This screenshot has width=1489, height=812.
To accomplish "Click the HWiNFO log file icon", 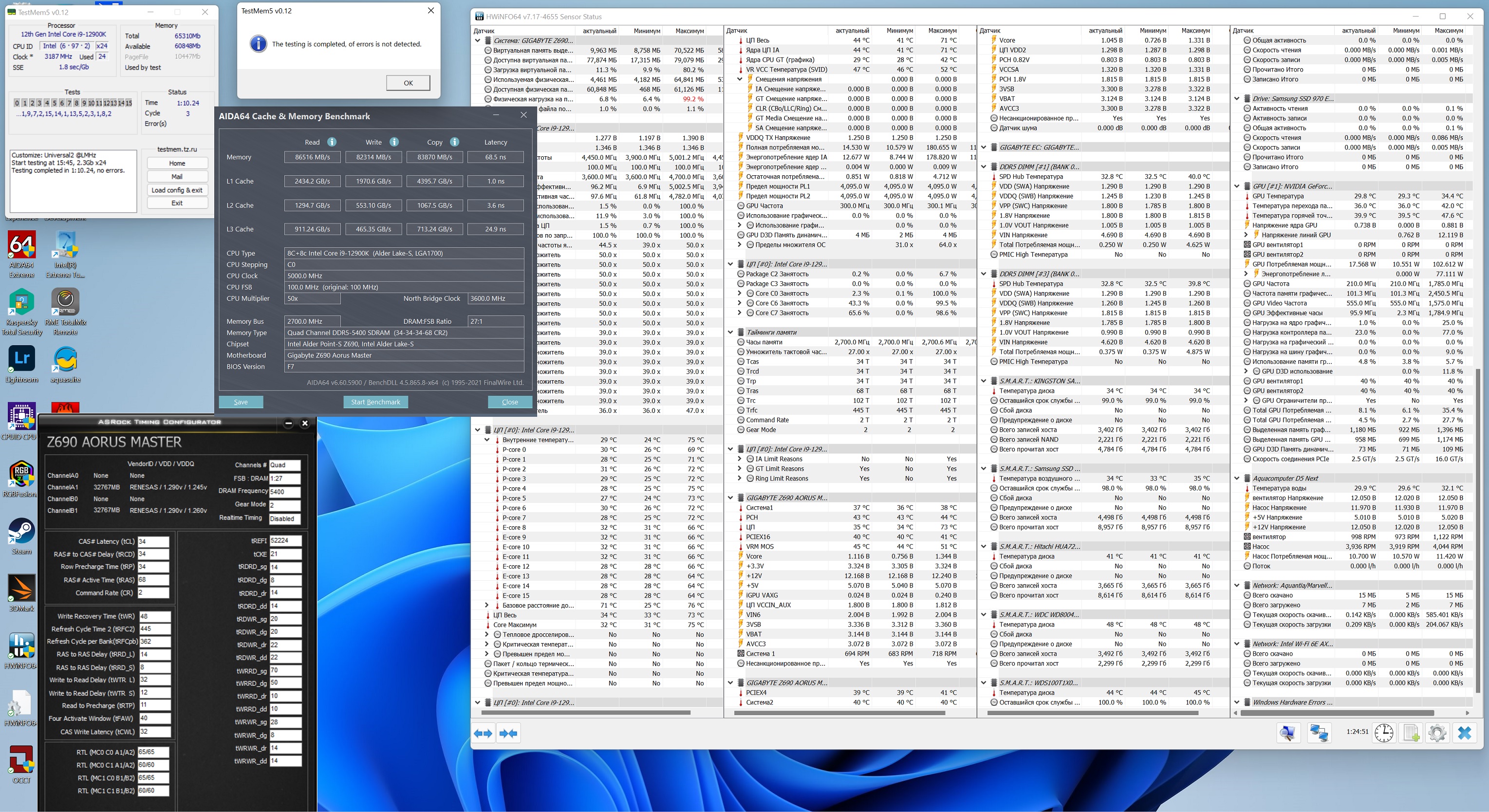I will [x=1411, y=732].
